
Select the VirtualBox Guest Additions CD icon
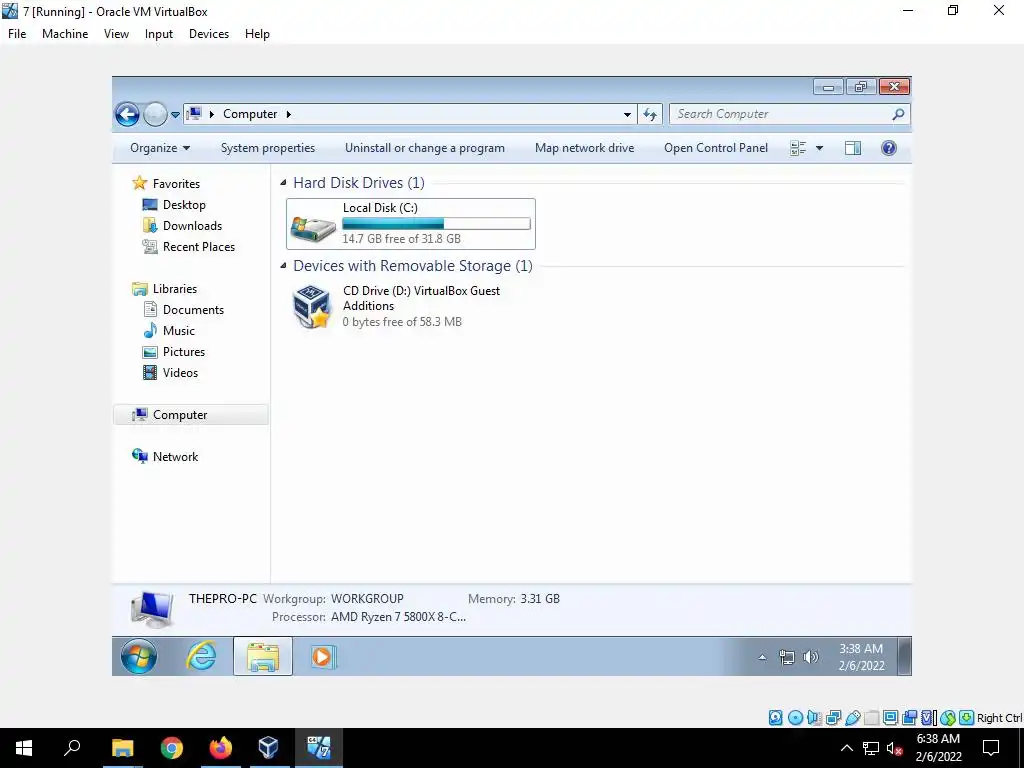coord(312,306)
